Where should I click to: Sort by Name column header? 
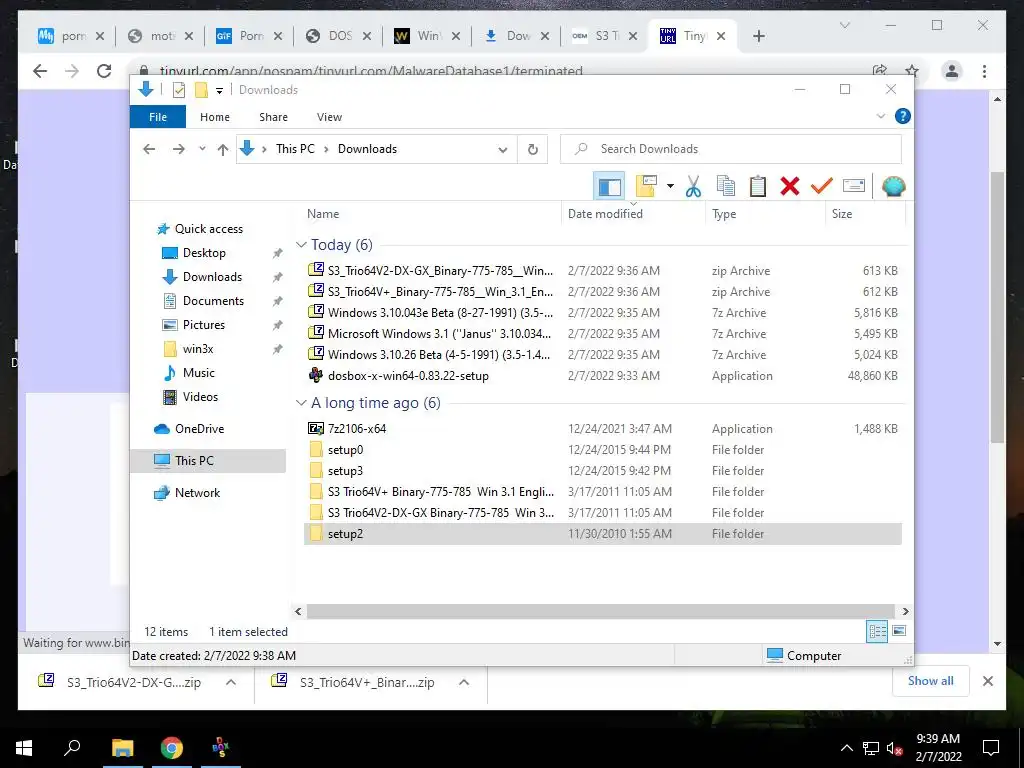[323, 214]
